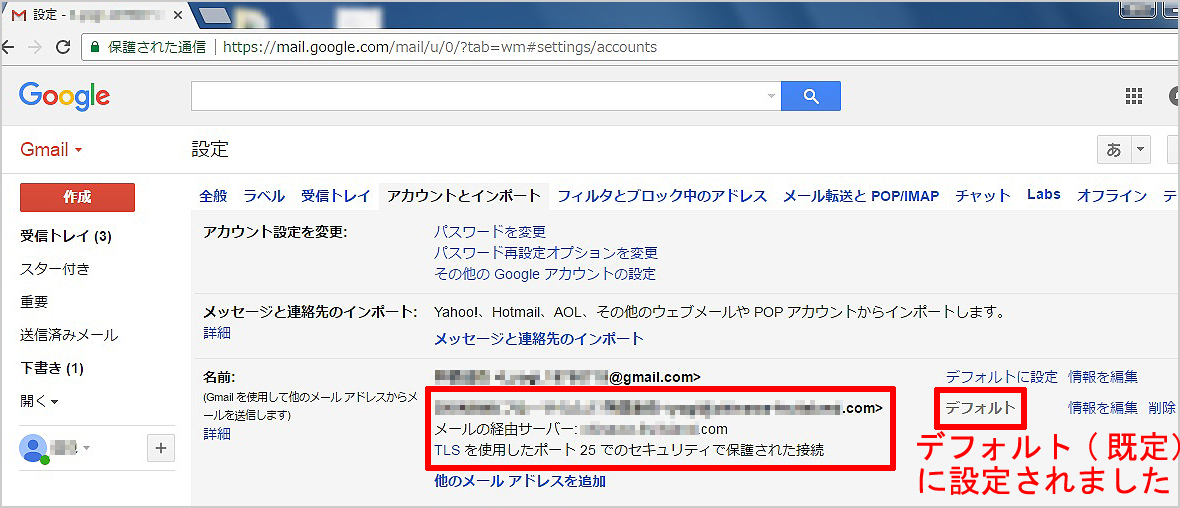The image size is (1180, 508).
Task: Open the Gmail dropdown menu
Action: click(51, 150)
